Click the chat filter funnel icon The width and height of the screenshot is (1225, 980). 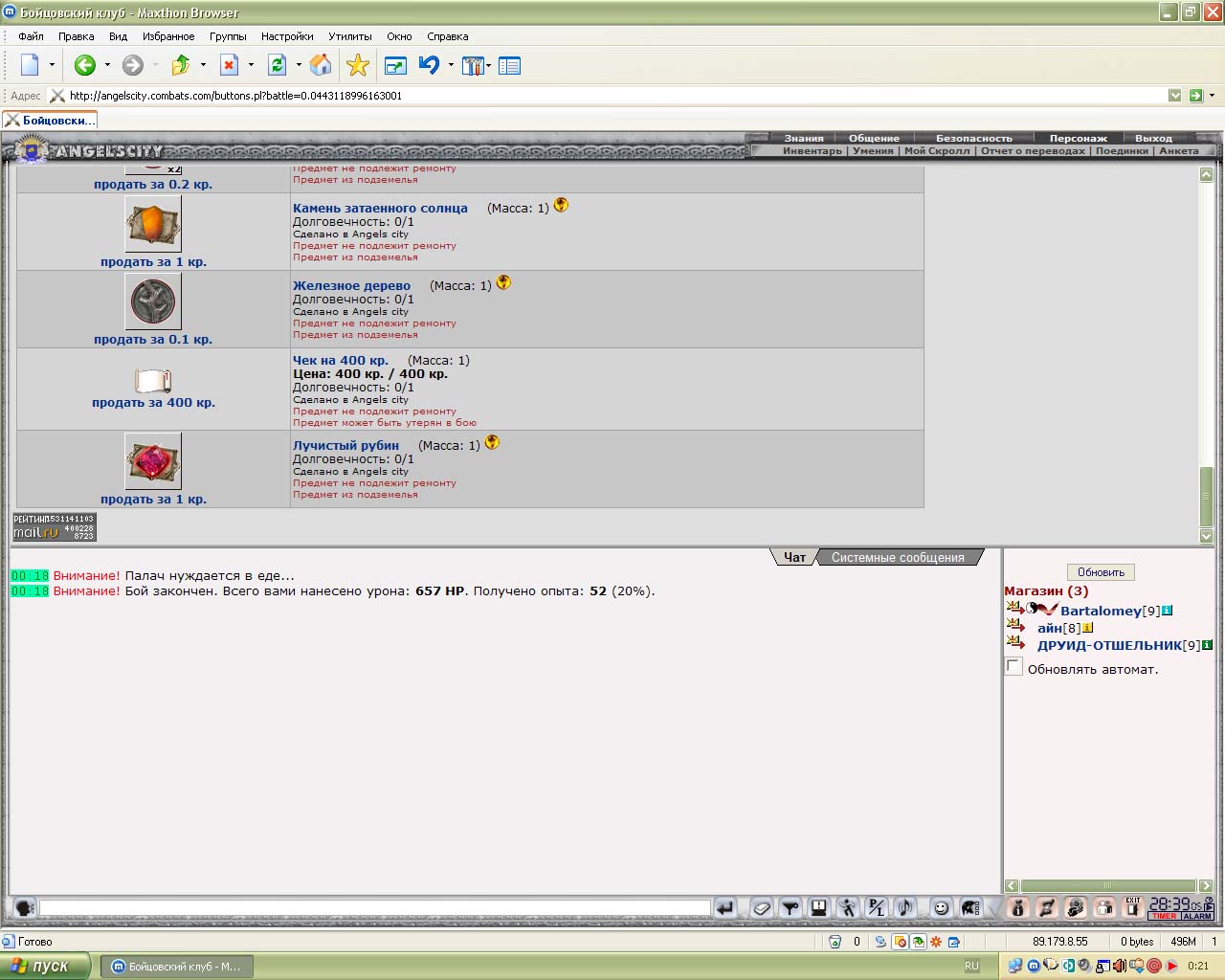791,907
